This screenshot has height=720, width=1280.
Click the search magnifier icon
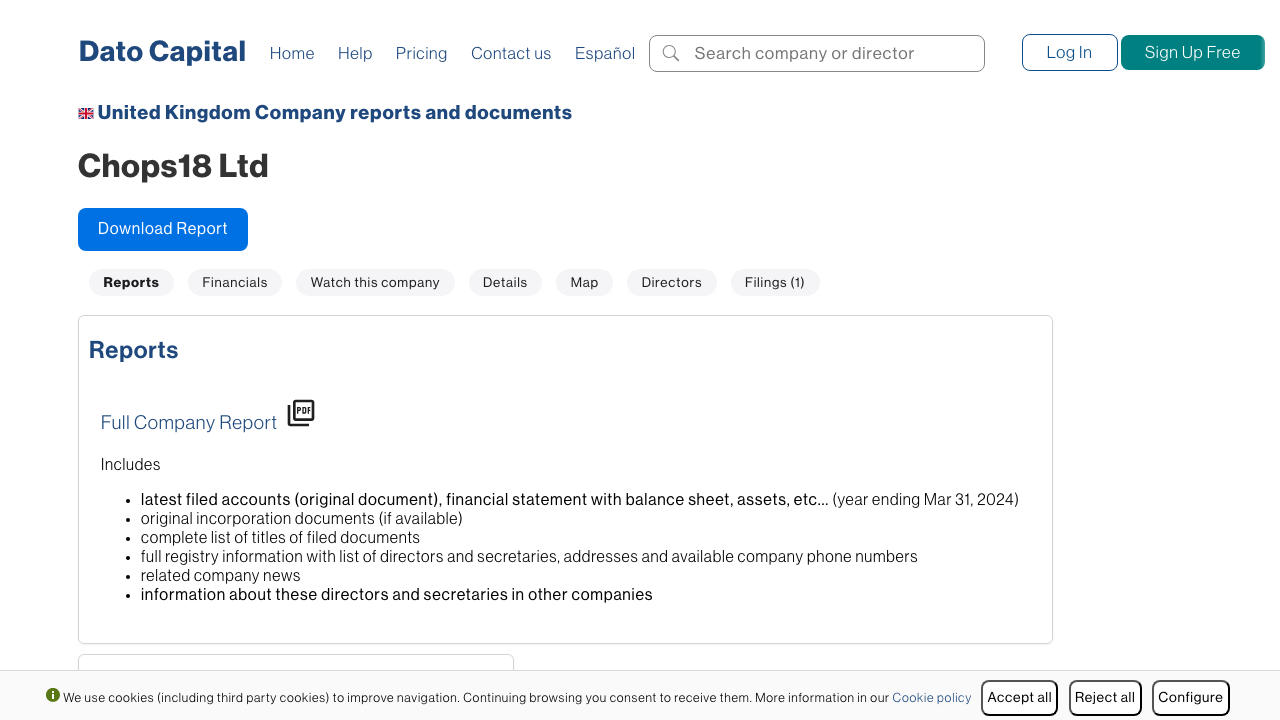point(671,53)
